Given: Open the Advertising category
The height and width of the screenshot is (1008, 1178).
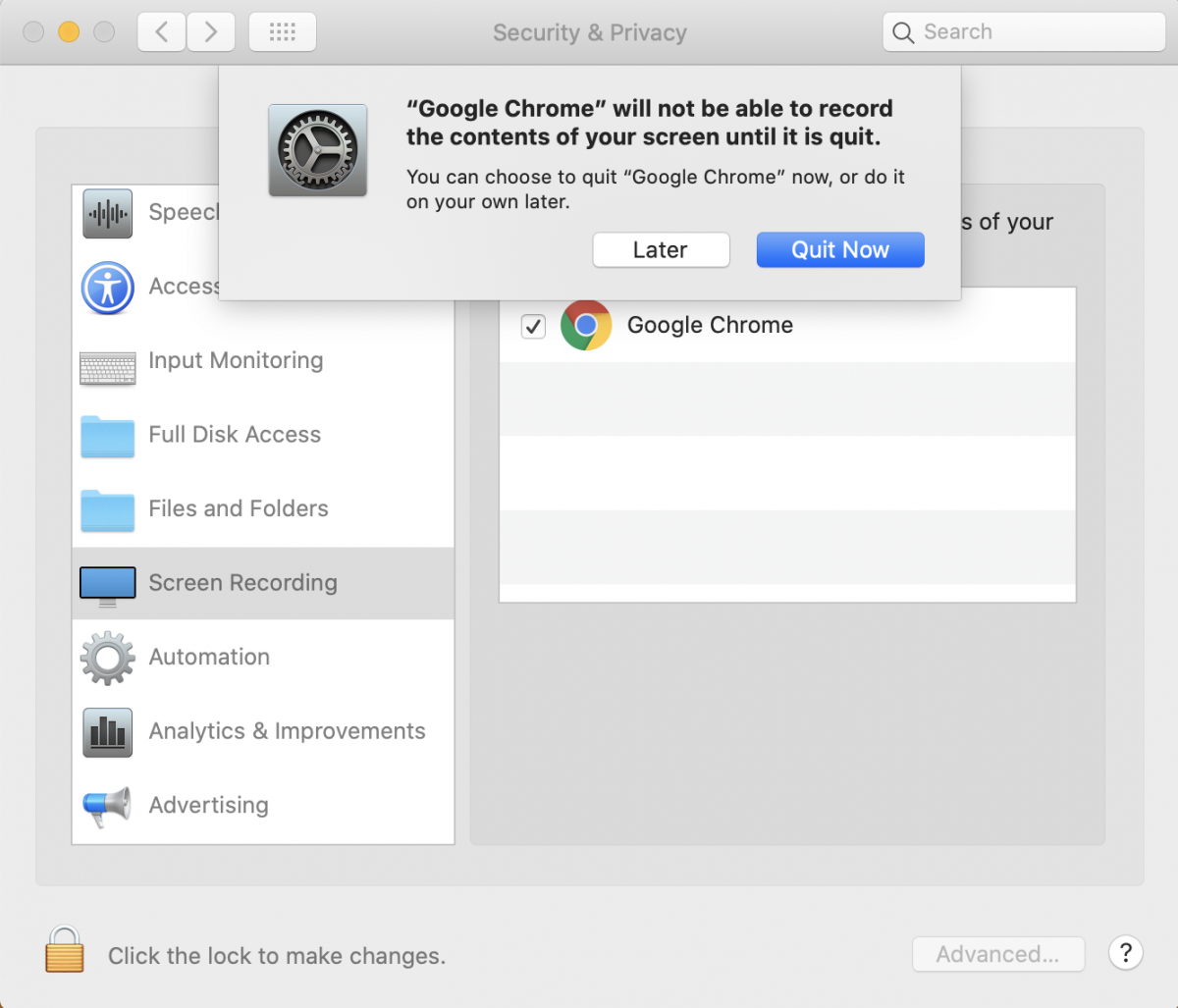Looking at the screenshot, I should tap(209, 805).
